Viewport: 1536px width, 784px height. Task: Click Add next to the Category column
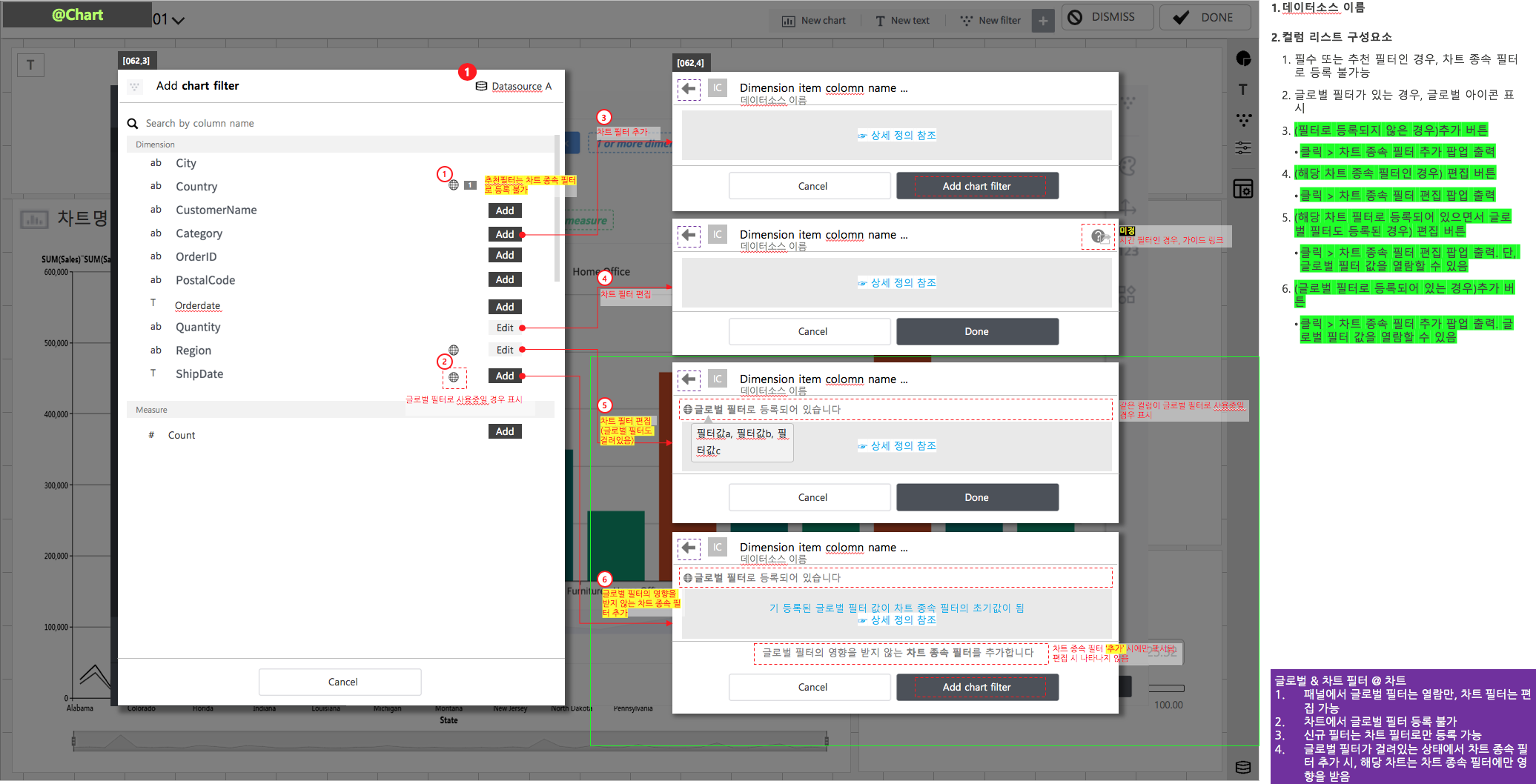(x=505, y=233)
